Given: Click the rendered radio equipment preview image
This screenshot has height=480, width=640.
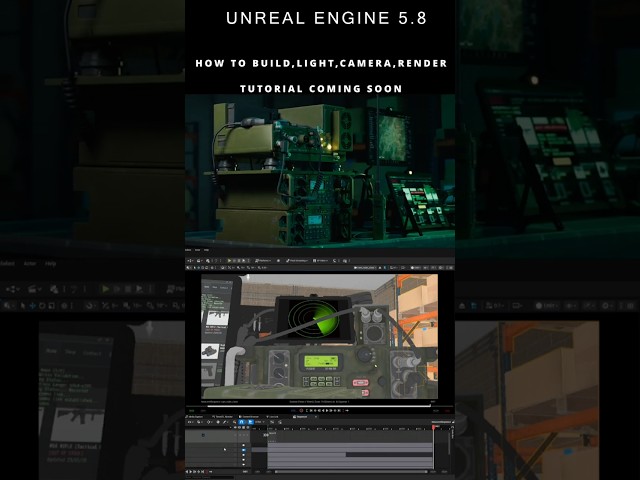Looking at the screenshot, I should pyautogui.click(x=320, y=170).
